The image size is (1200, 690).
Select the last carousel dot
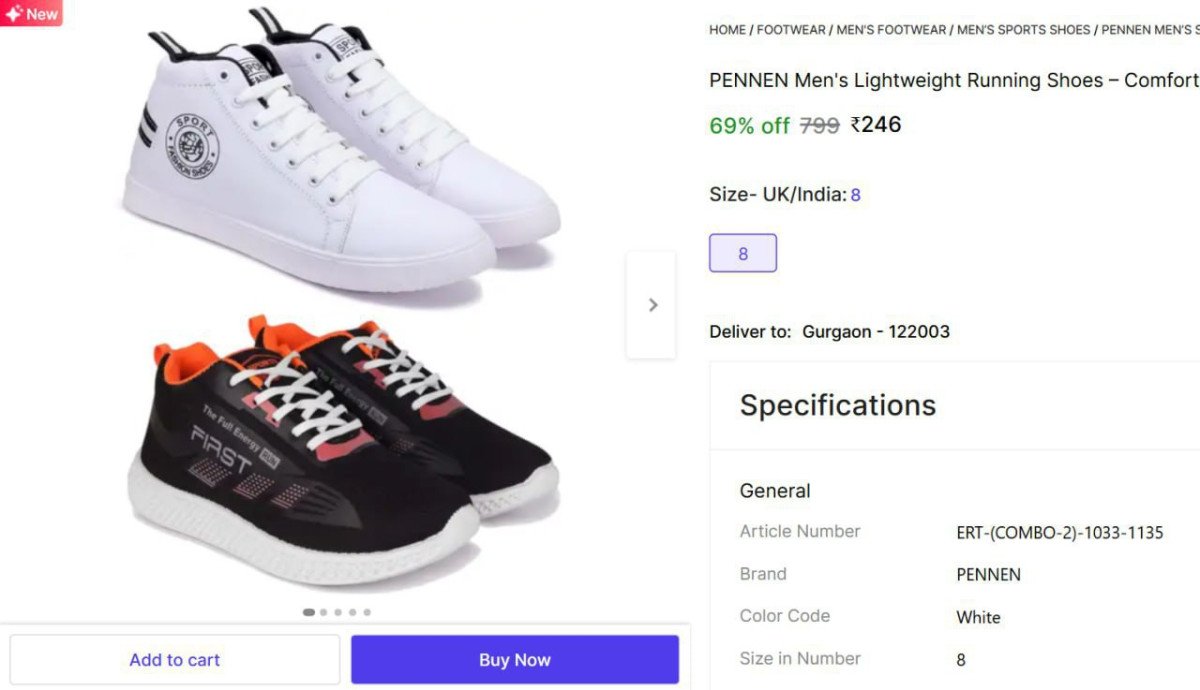367,612
